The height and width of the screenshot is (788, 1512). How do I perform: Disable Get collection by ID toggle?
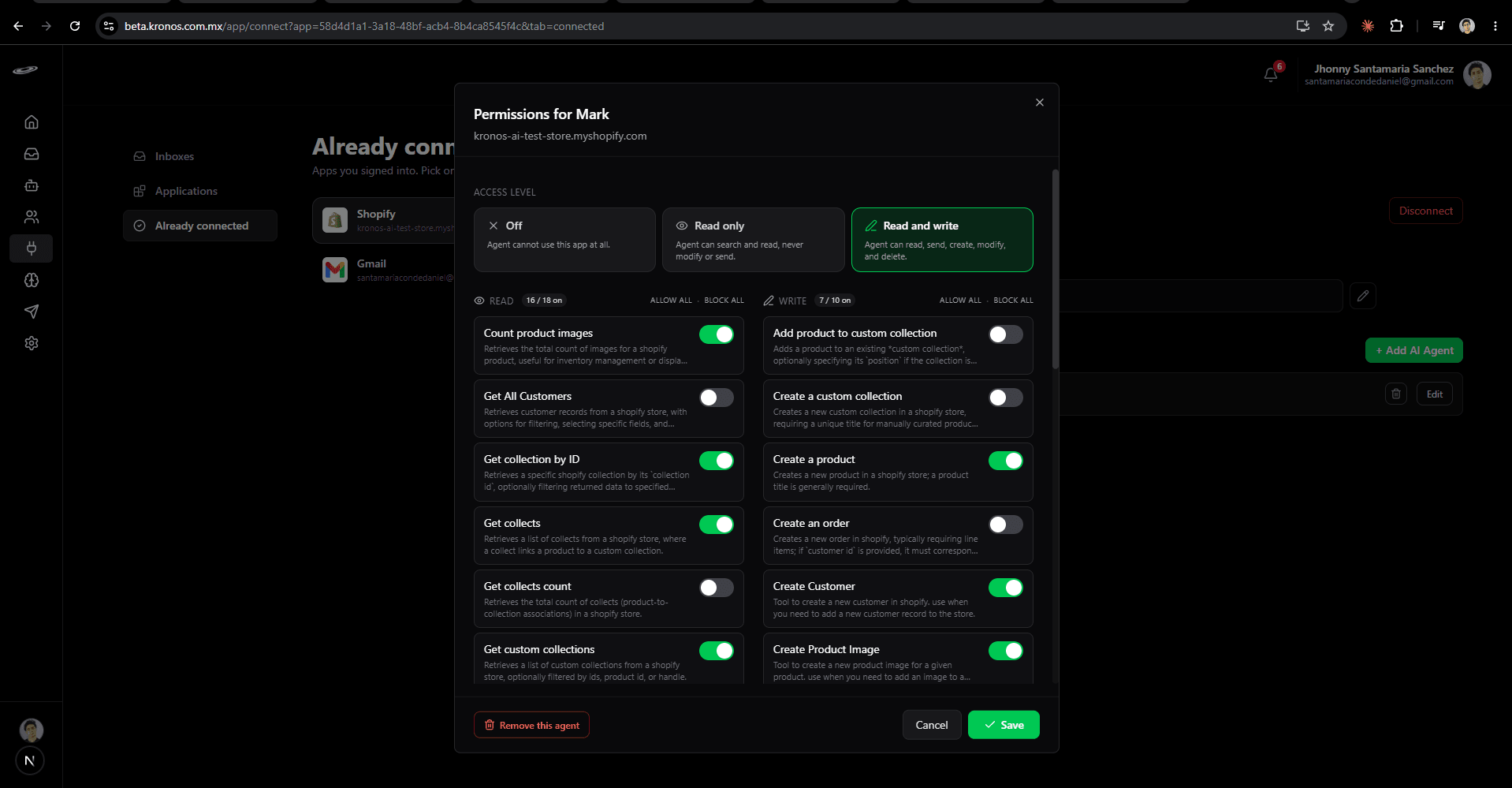coord(717,461)
